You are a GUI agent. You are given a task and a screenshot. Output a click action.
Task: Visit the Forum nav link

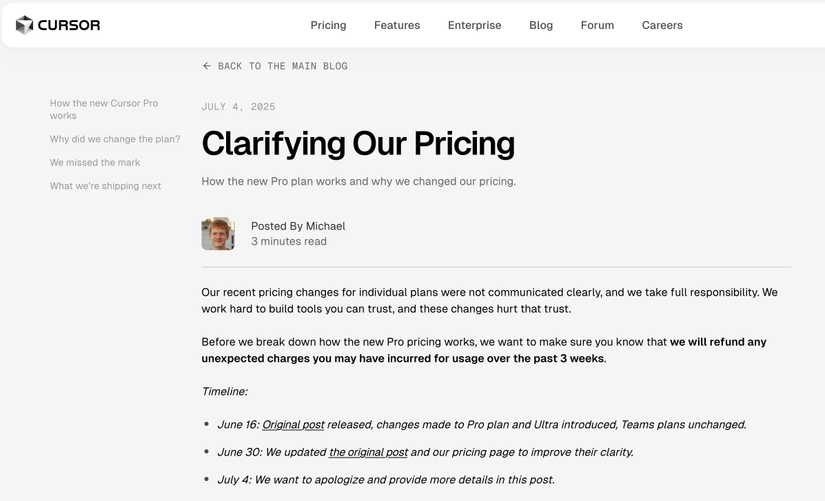tap(597, 25)
